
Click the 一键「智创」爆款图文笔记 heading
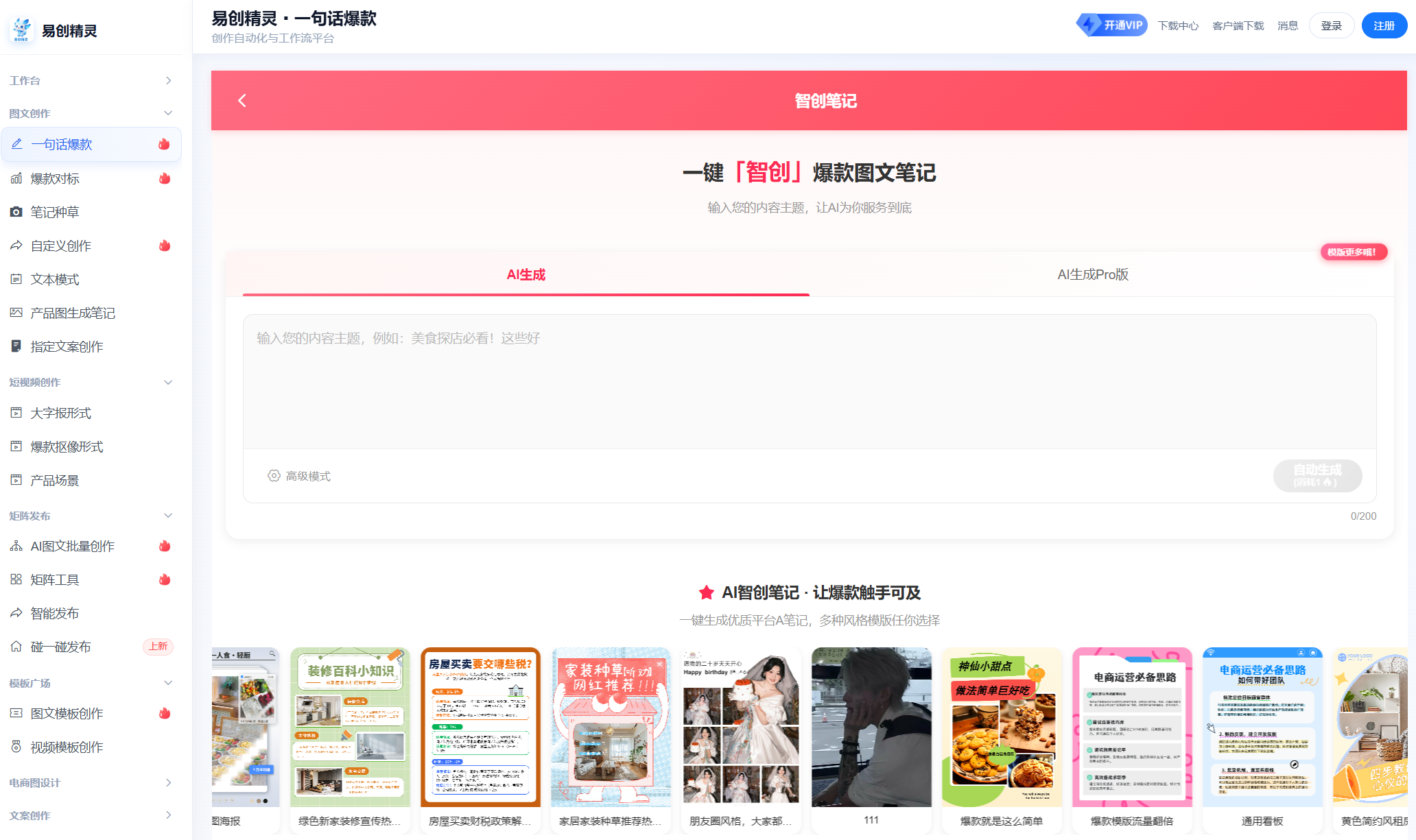pos(810,172)
